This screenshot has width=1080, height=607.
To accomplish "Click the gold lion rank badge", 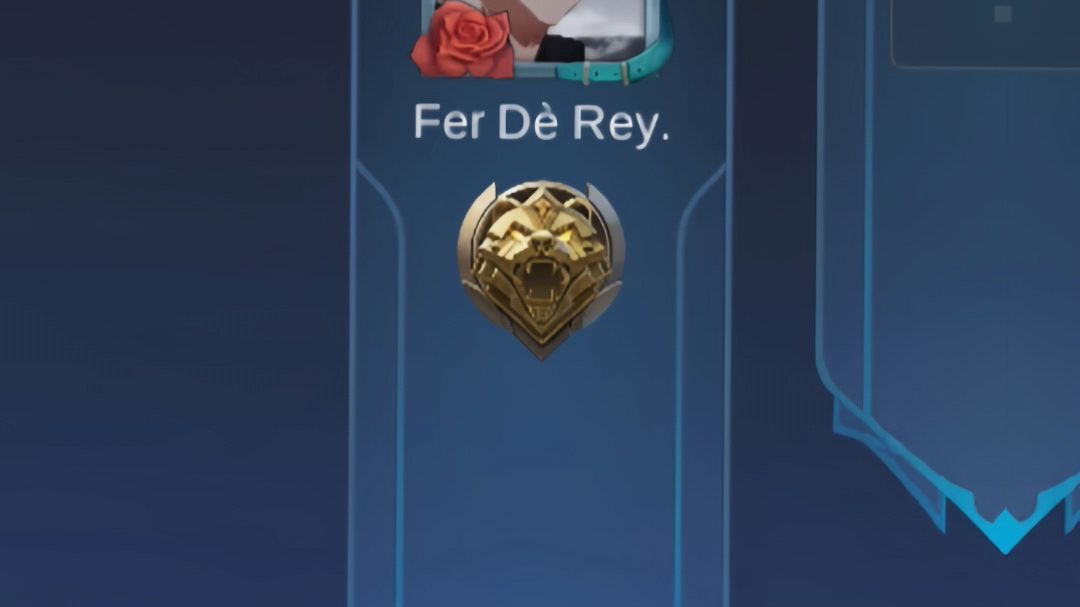I will [541, 269].
